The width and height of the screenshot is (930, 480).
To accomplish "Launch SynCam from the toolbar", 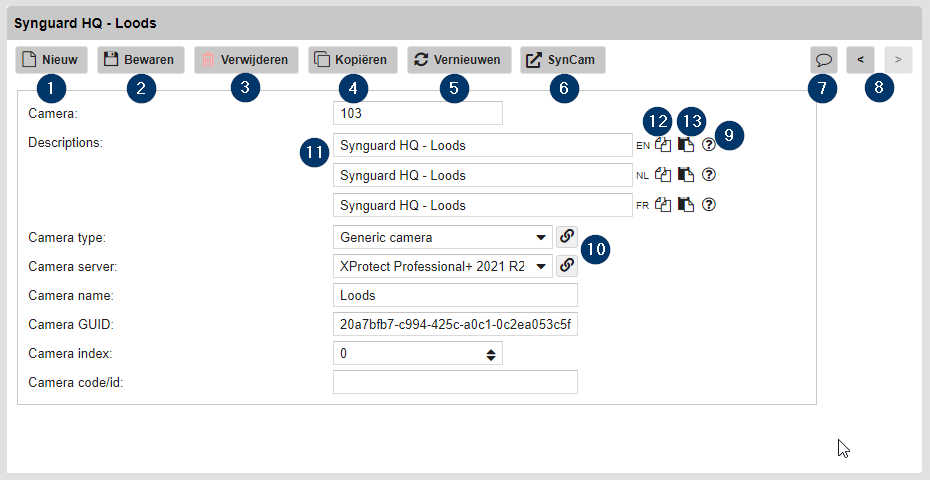I will coord(562,60).
